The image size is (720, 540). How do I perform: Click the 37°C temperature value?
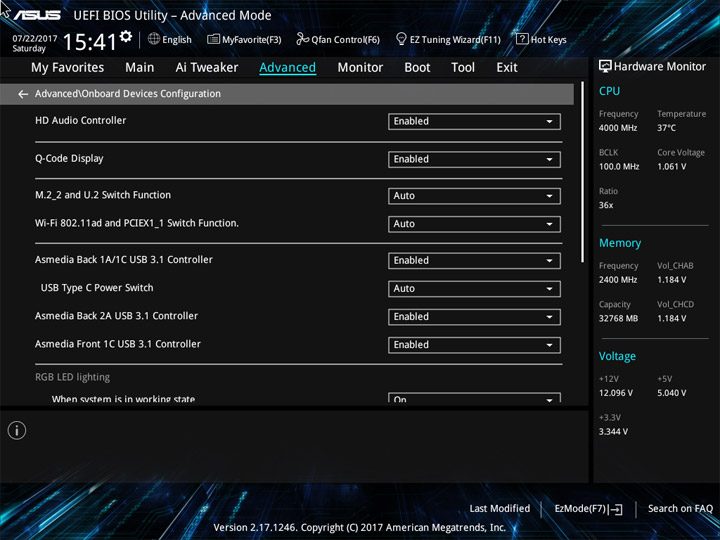pos(666,128)
